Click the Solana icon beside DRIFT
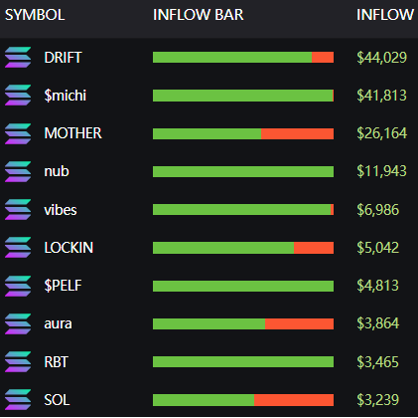 [x=18, y=57]
